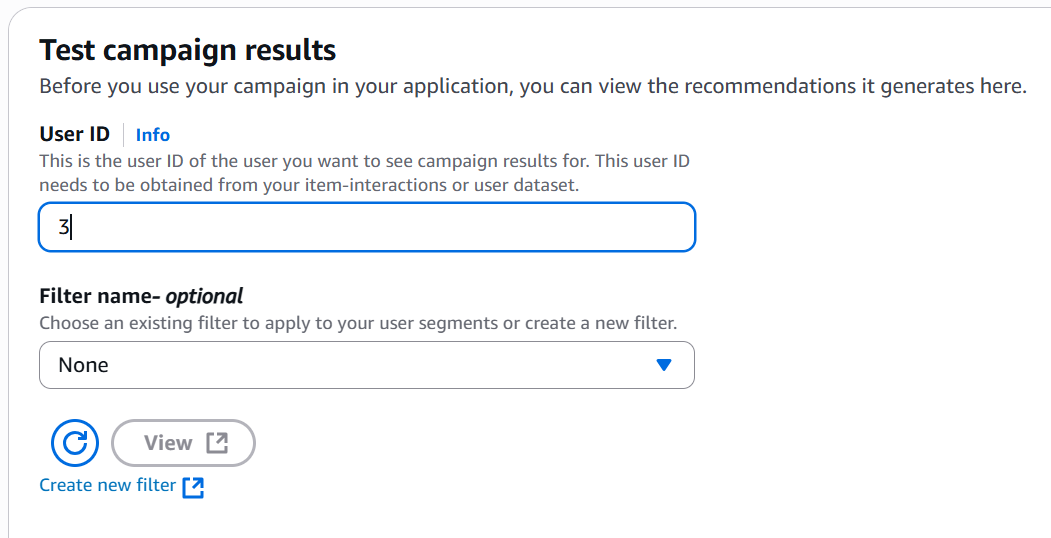This screenshot has height=538, width=1051.
Task: Click the 'Choose an existing filter' description
Action: click(358, 323)
